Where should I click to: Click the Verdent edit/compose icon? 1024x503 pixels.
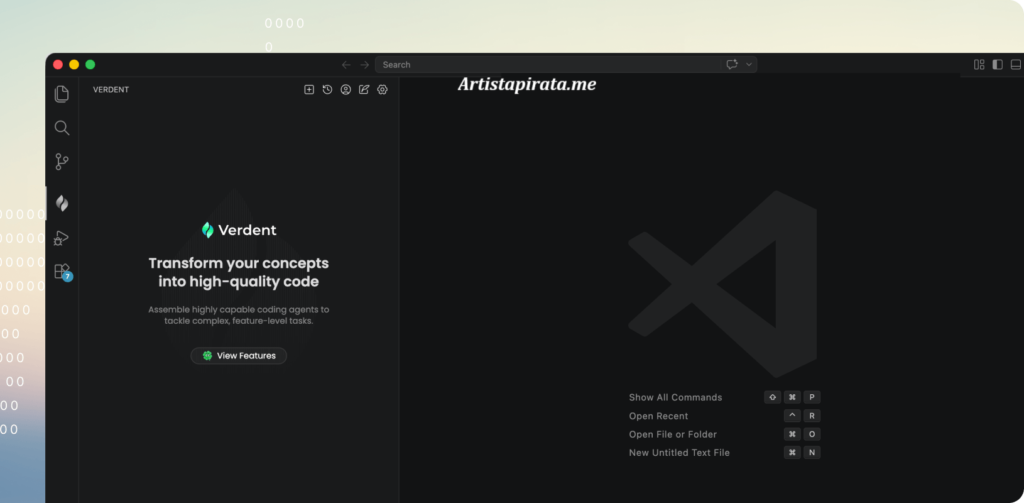tap(364, 89)
